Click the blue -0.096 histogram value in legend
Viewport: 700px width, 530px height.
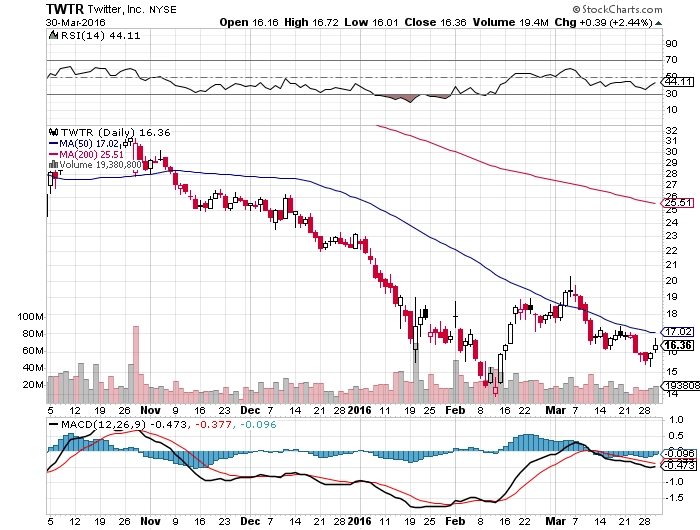point(258,424)
